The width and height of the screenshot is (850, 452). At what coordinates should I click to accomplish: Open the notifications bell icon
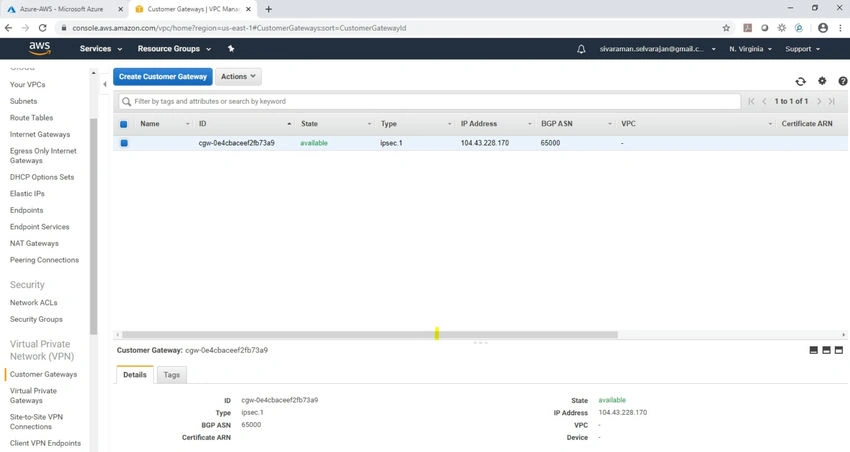click(x=581, y=49)
